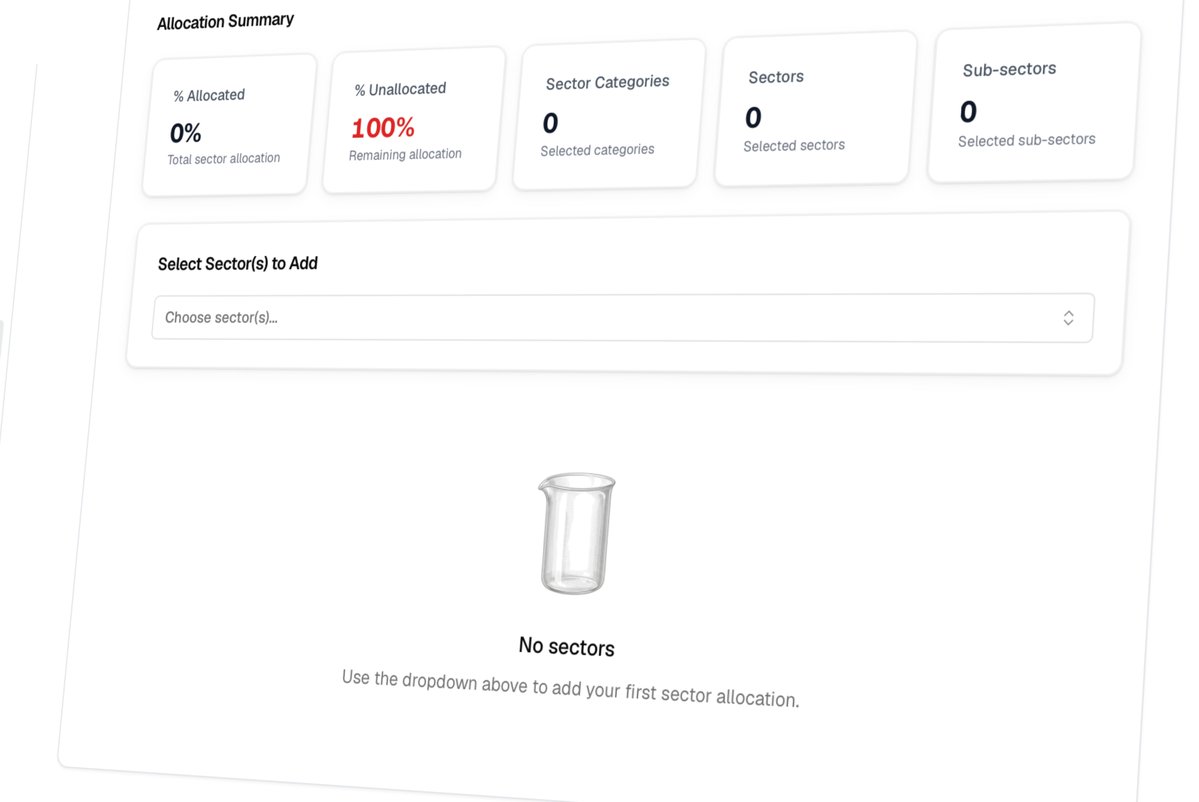
Task: Click the red 100% value
Action: 383,128
